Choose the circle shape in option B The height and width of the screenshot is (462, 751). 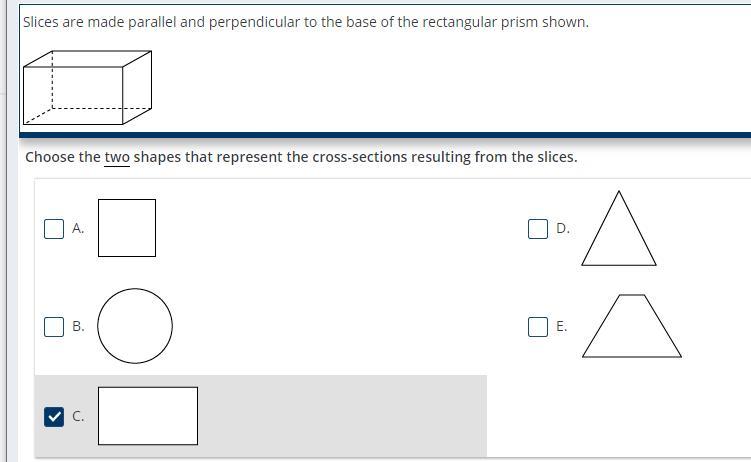click(x=135, y=326)
